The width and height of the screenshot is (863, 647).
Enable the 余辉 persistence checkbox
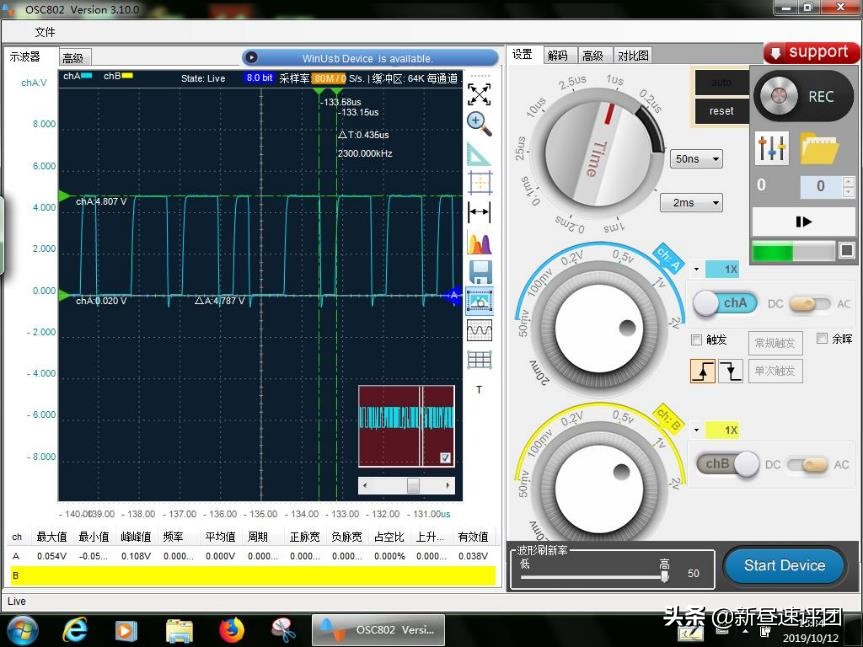(x=822, y=339)
